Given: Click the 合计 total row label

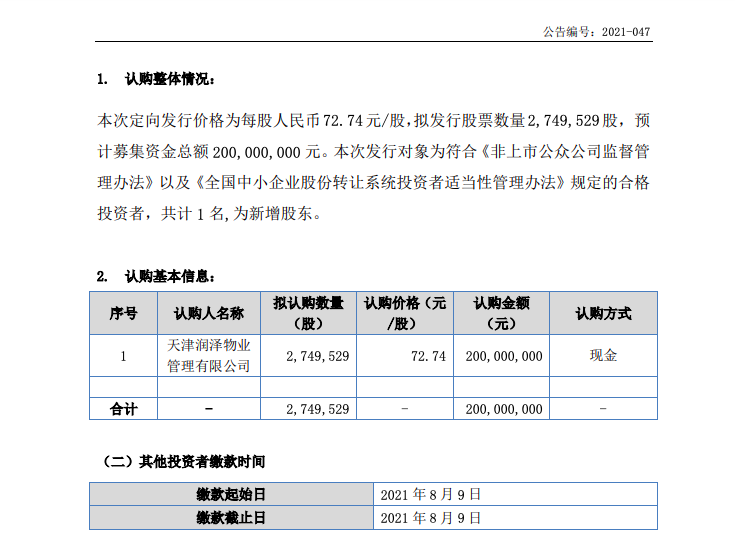Looking at the screenshot, I should tap(124, 409).
